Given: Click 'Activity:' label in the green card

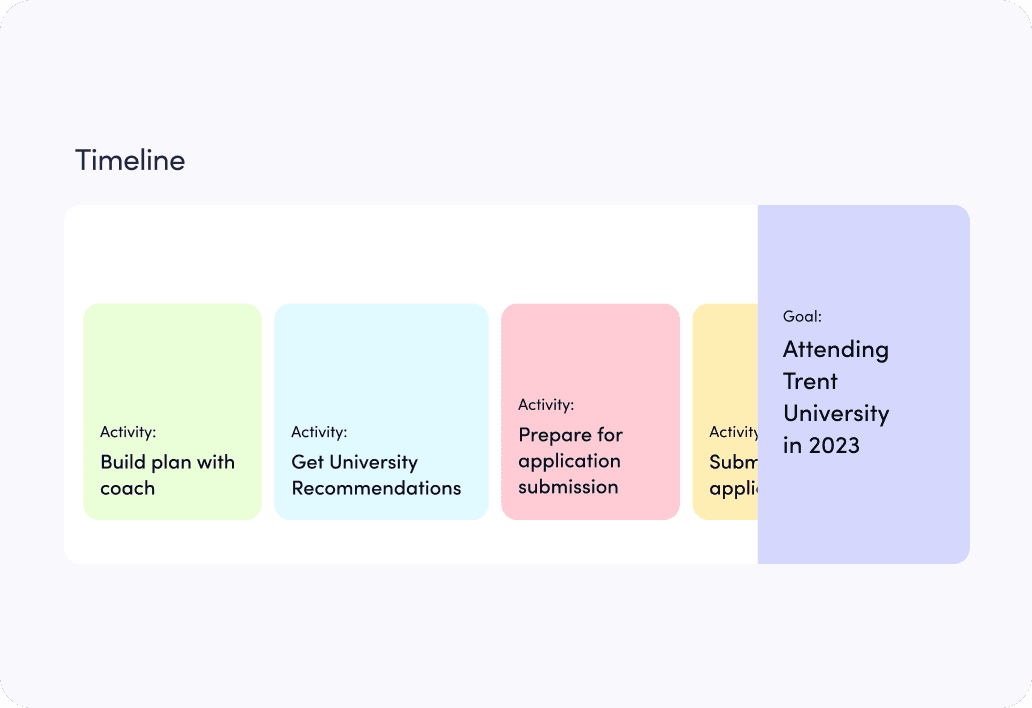Looking at the screenshot, I should coord(128,432).
